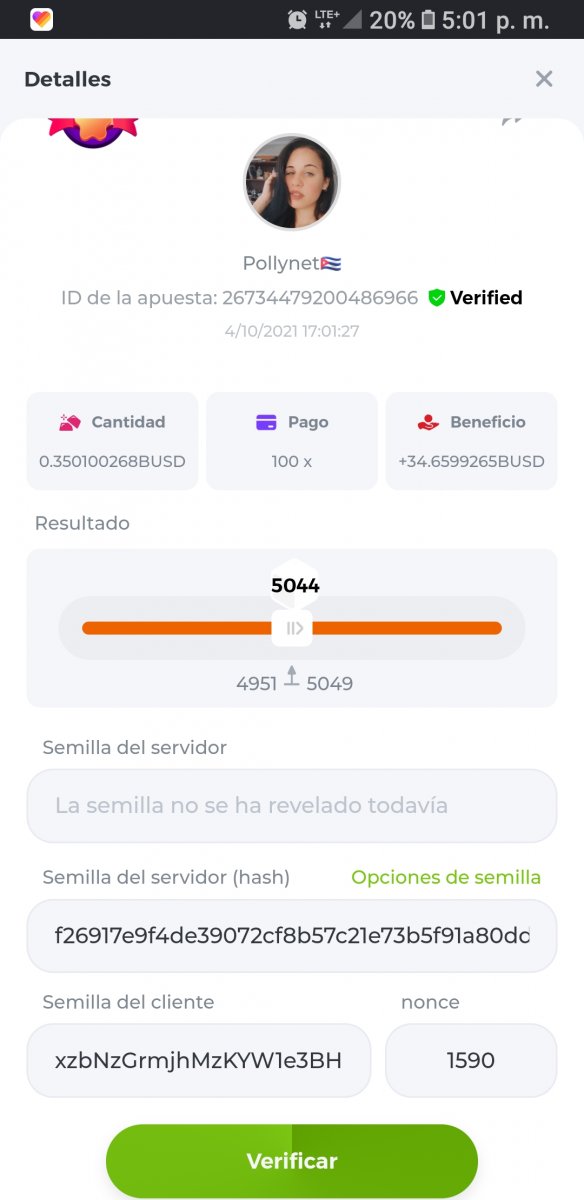Viewport: 584px width, 1200px height.
Task: Tap the Pollynet username text
Action: pos(280,263)
